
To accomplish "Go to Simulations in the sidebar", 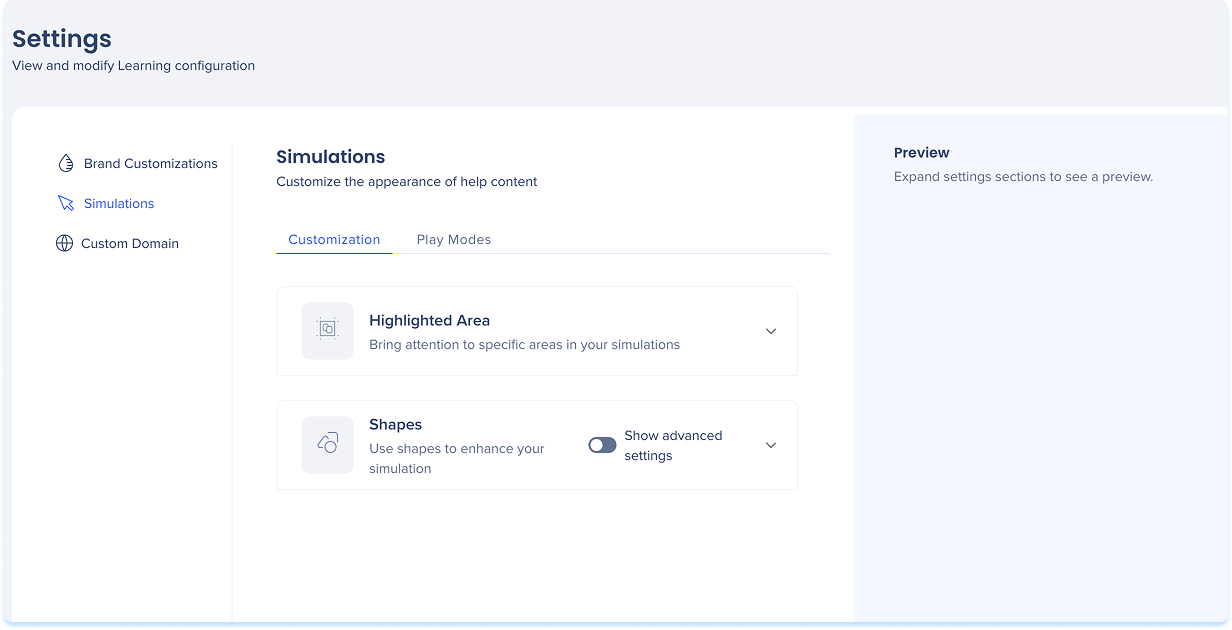I will [x=119, y=203].
